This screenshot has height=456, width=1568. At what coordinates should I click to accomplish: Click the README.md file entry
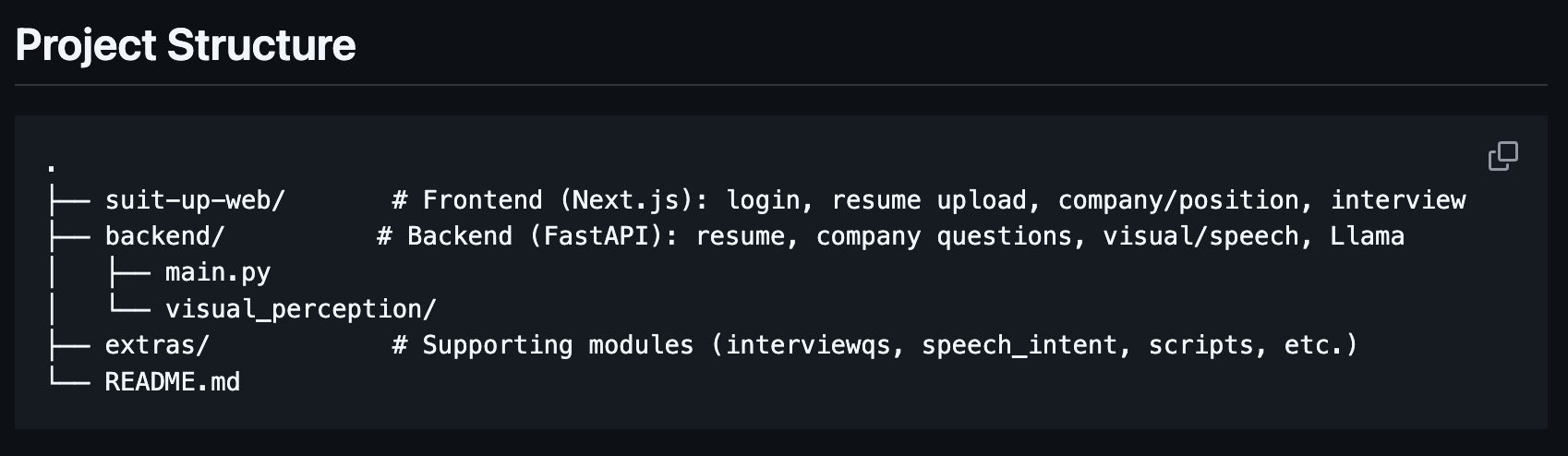click(173, 381)
